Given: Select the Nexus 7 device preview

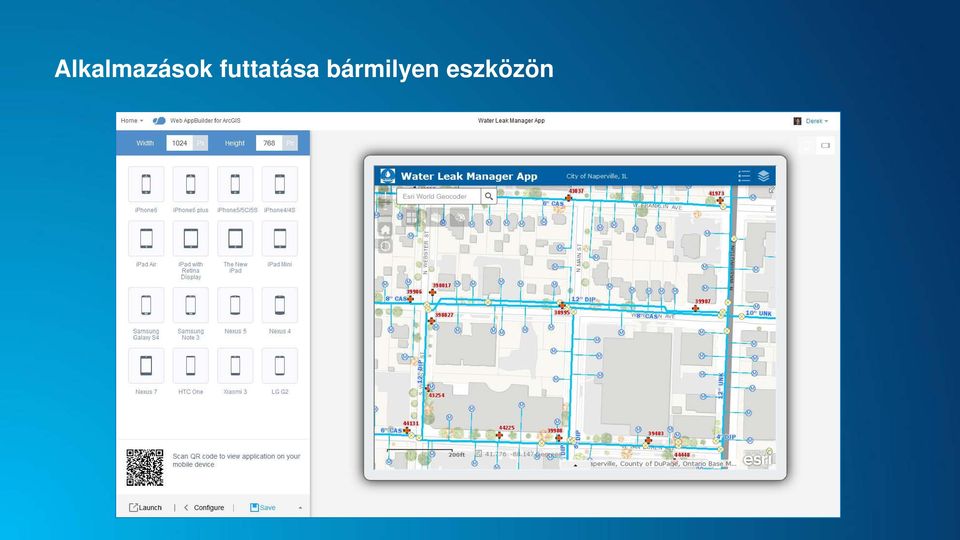Looking at the screenshot, I should click(x=146, y=366).
